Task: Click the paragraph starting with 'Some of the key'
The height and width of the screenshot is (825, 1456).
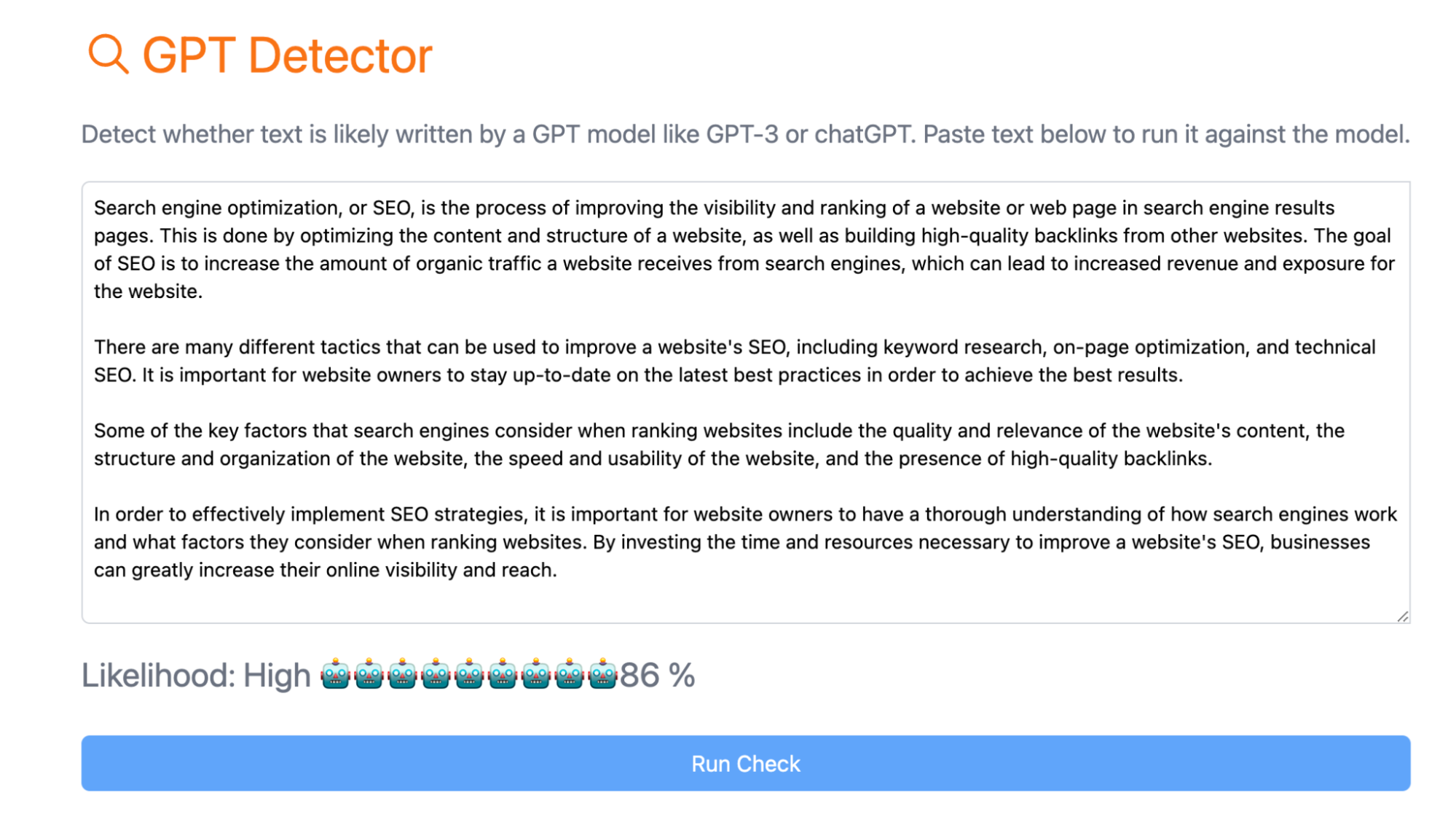Action: pyautogui.click(x=719, y=445)
